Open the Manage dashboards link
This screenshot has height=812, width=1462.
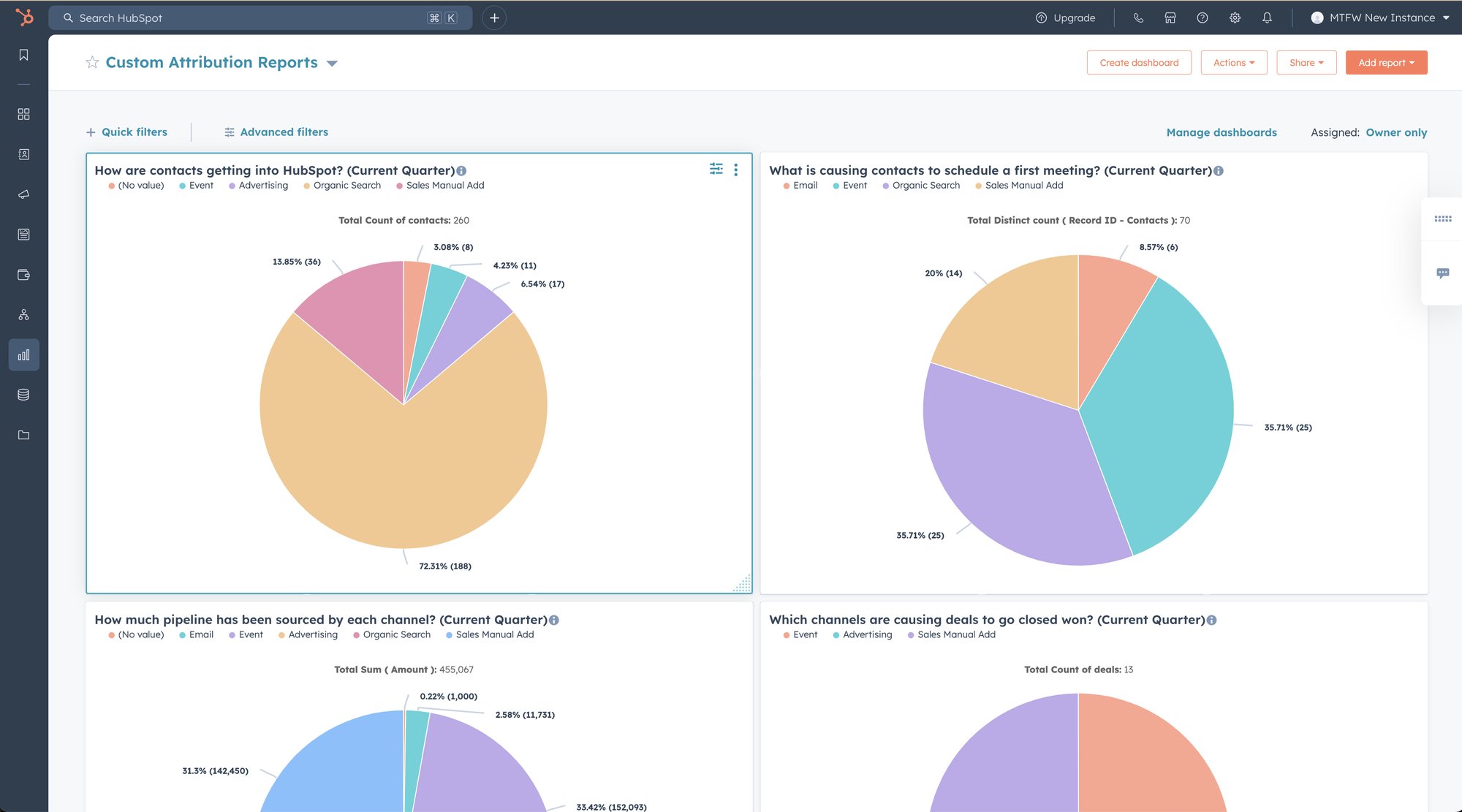(x=1221, y=132)
